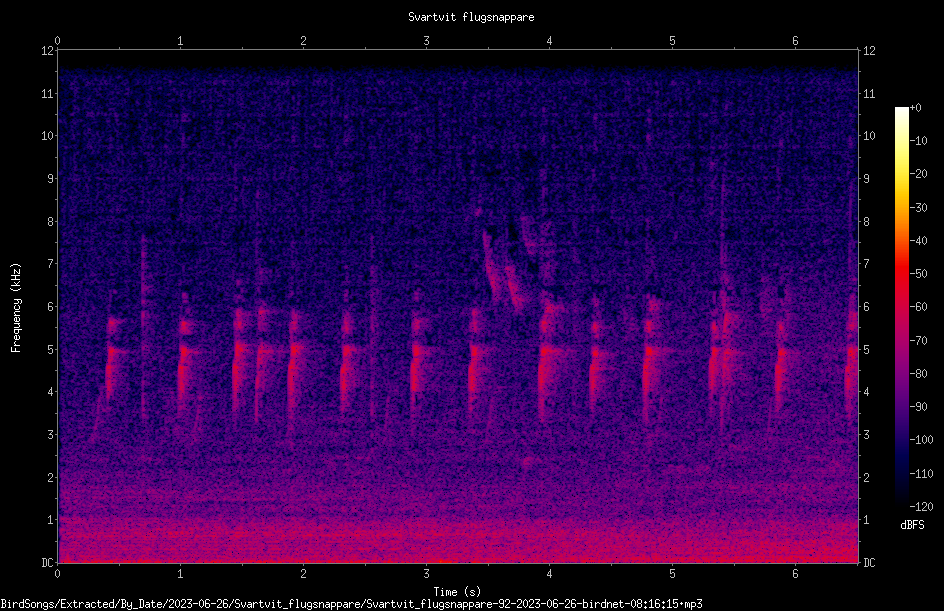Select the "-110" color scale label

[x=921, y=474]
